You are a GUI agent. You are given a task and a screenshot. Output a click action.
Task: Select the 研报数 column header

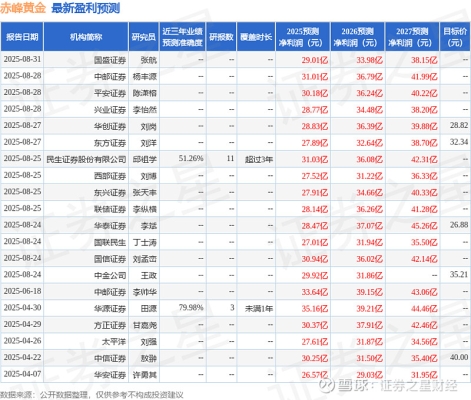tap(221, 37)
